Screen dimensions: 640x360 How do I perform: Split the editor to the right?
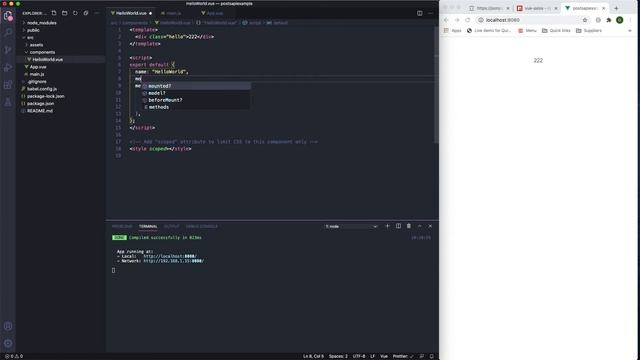point(420,13)
